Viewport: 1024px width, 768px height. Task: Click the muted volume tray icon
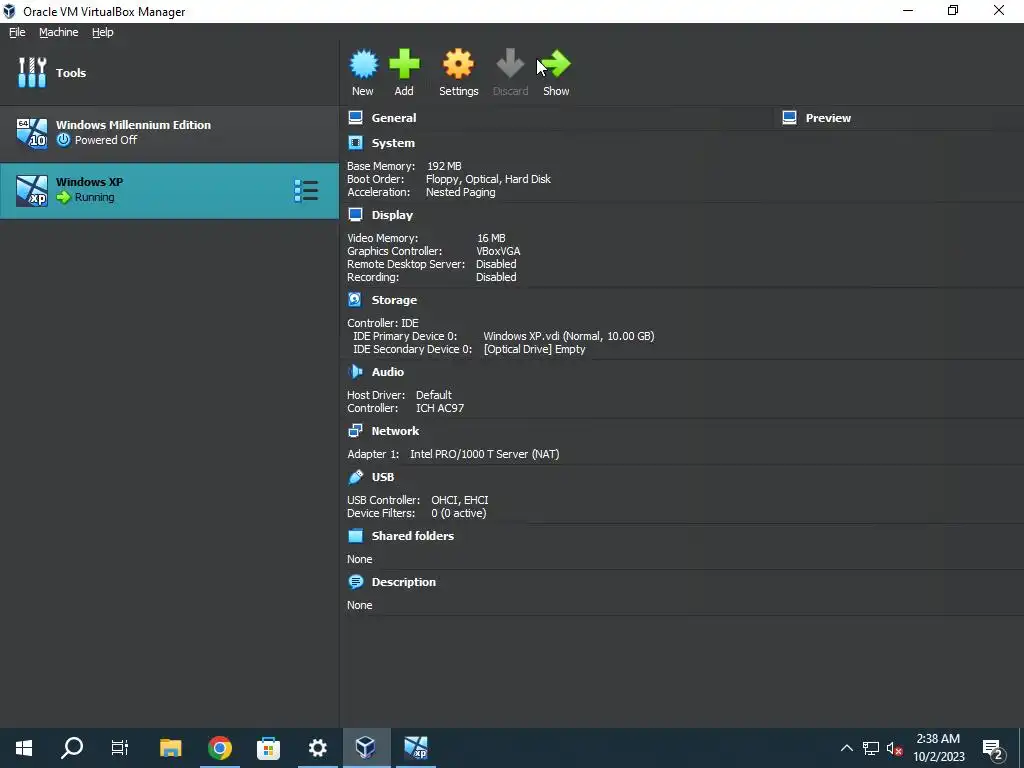pyautogui.click(x=895, y=748)
